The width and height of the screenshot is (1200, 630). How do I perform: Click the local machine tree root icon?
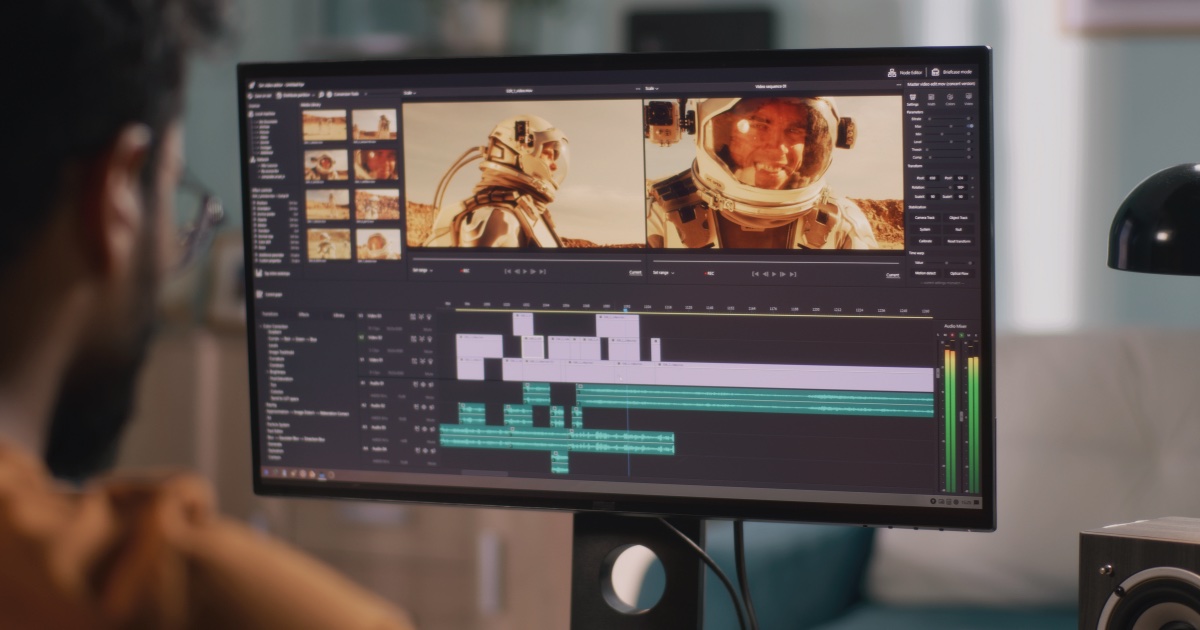251,114
